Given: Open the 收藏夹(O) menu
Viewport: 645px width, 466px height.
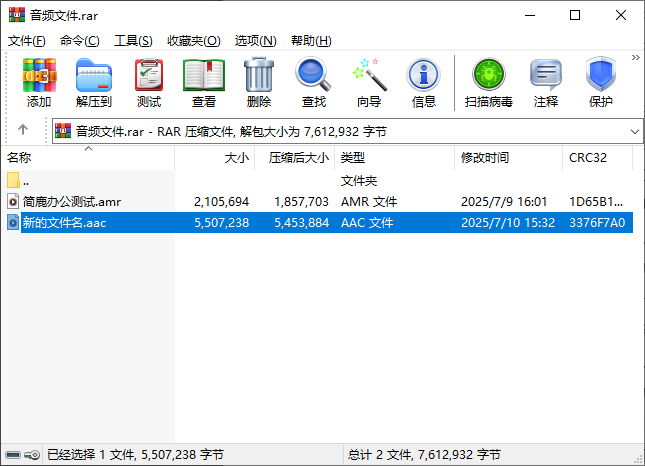Looking at the screenshot, I should (x=194, y=41).
